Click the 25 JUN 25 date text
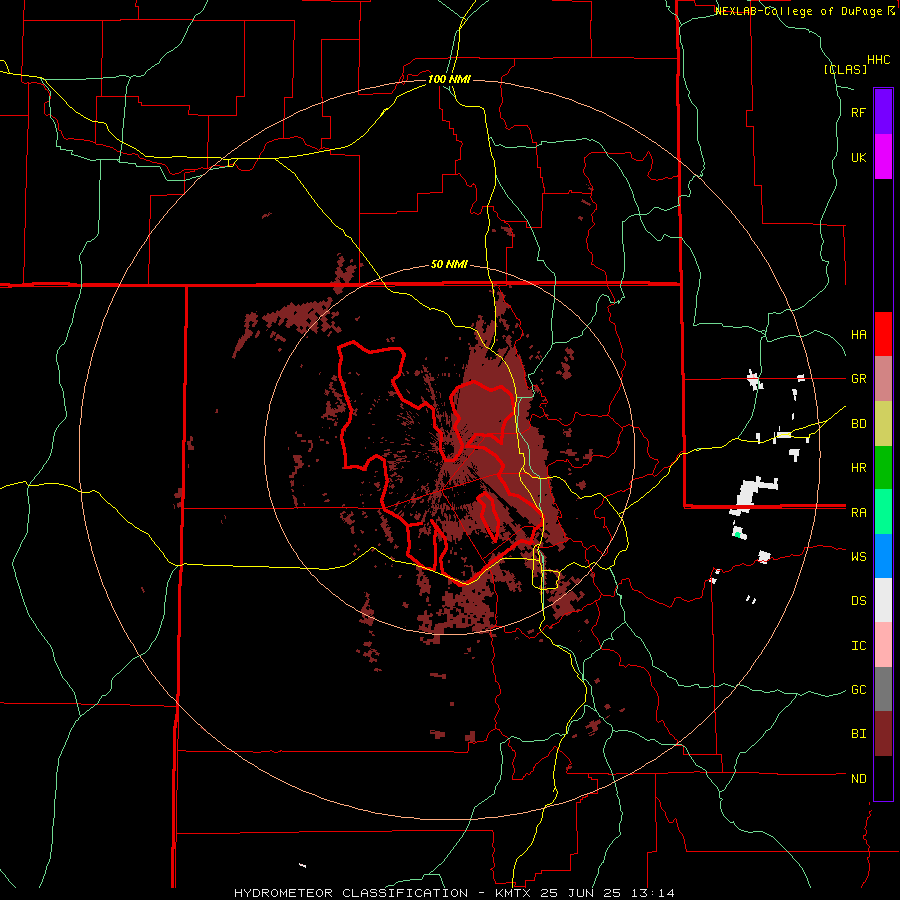The width and height of the screenshot is (900, 900). (579, 893)
